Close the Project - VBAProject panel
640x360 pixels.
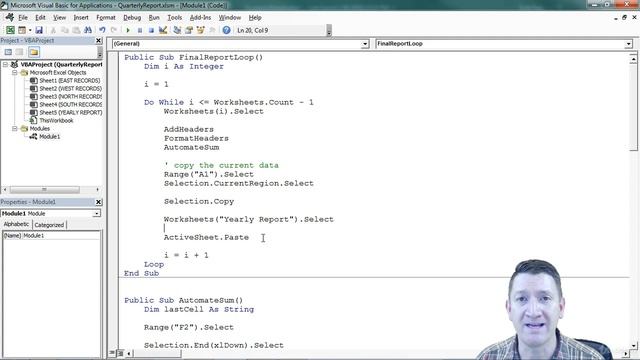point(98,40)
